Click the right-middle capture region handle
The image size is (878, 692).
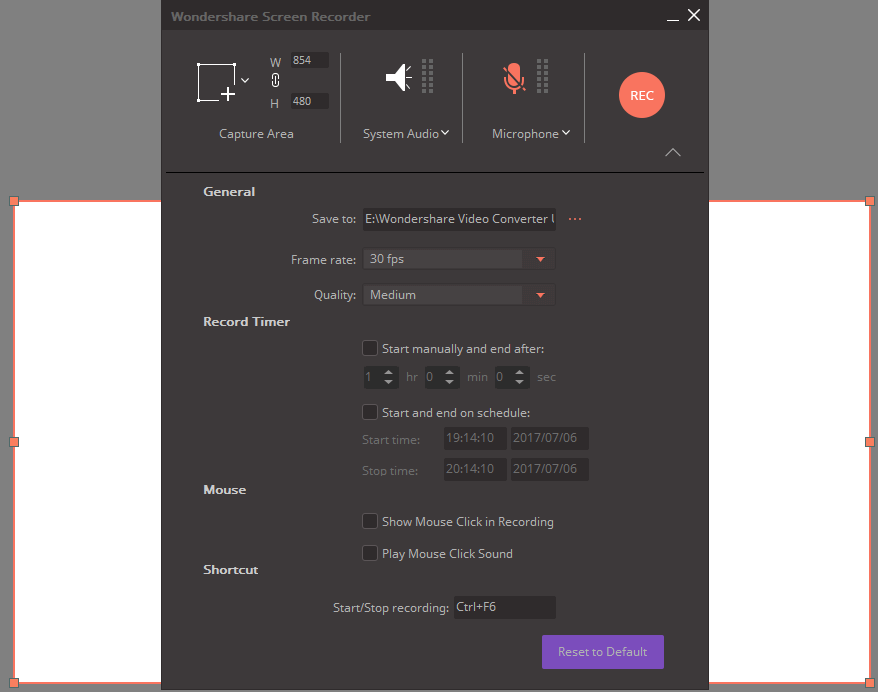[870, 442]
